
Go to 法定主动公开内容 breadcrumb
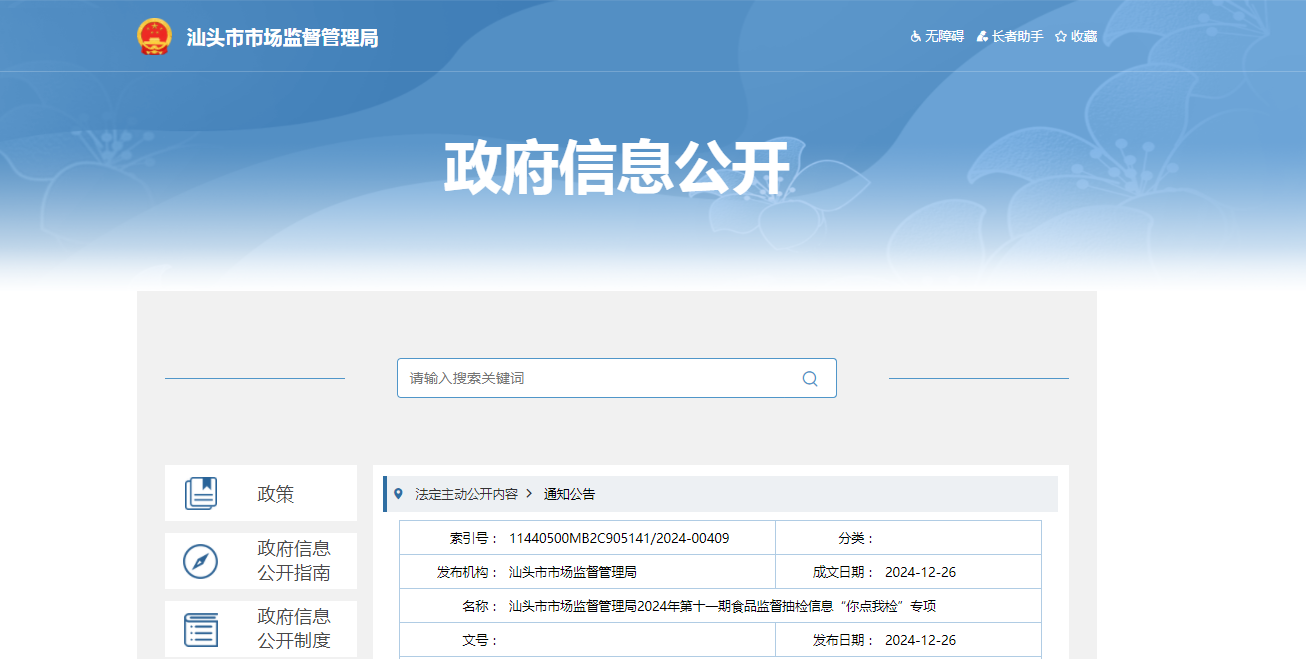(467, 494)
